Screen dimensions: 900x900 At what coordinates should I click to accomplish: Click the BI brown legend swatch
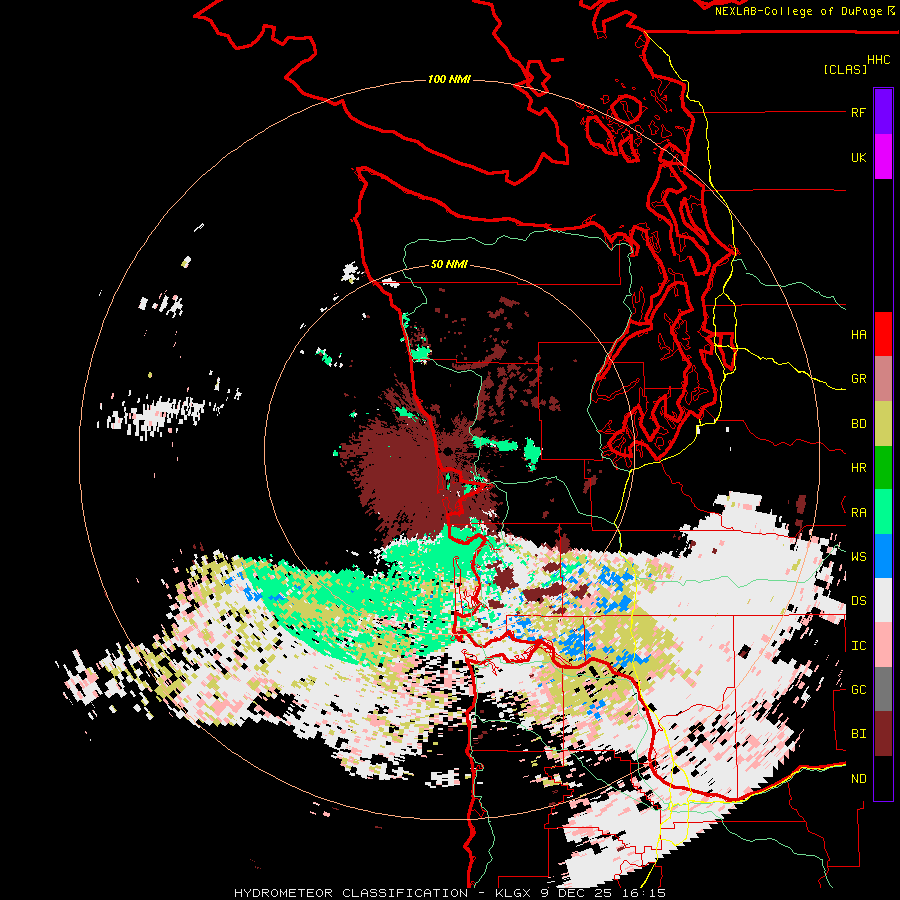(883, 734)
